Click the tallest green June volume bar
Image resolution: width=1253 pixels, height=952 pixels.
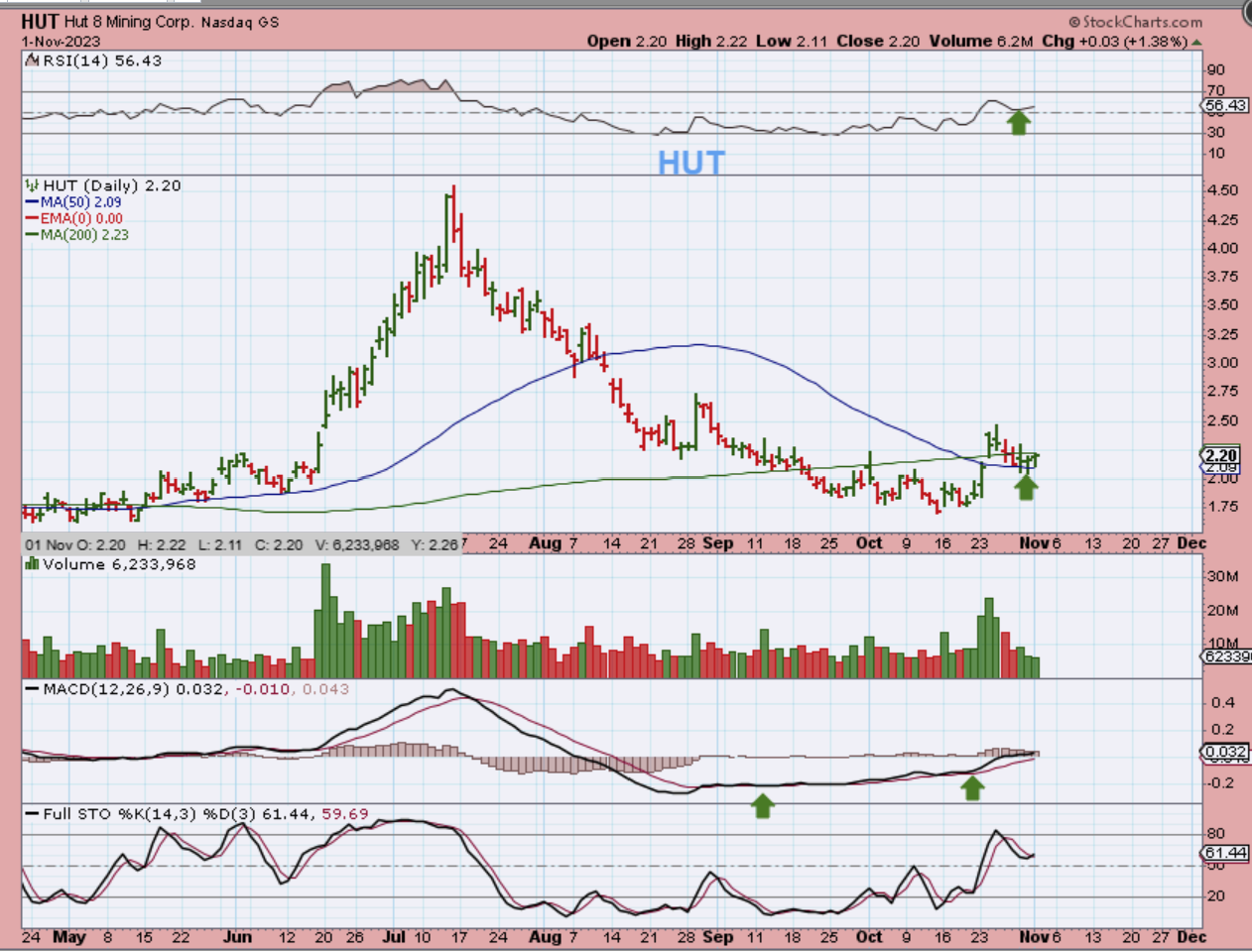coord(325,622)
